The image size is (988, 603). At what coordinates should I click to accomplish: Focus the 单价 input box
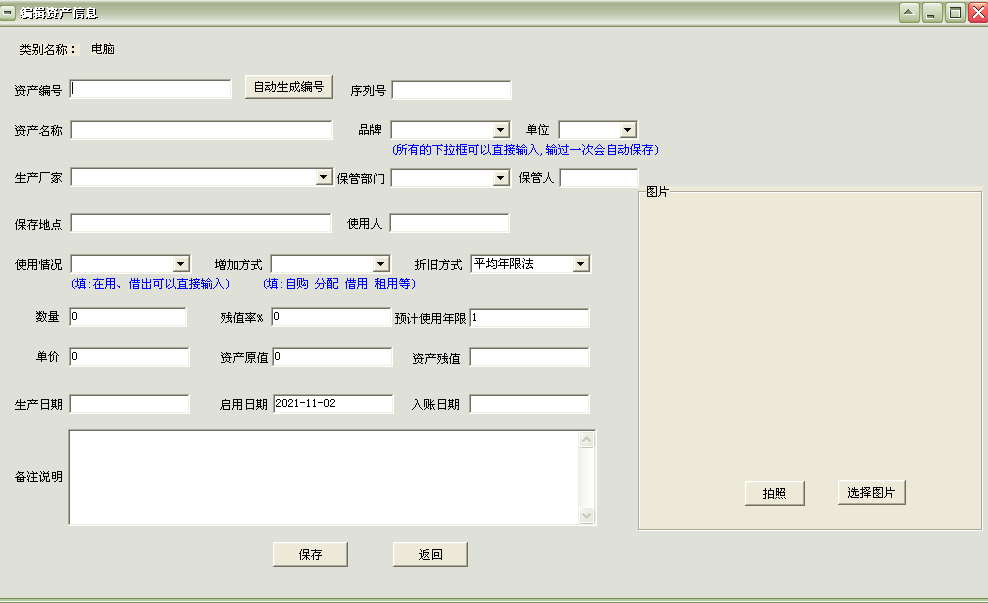click(129, 357)
